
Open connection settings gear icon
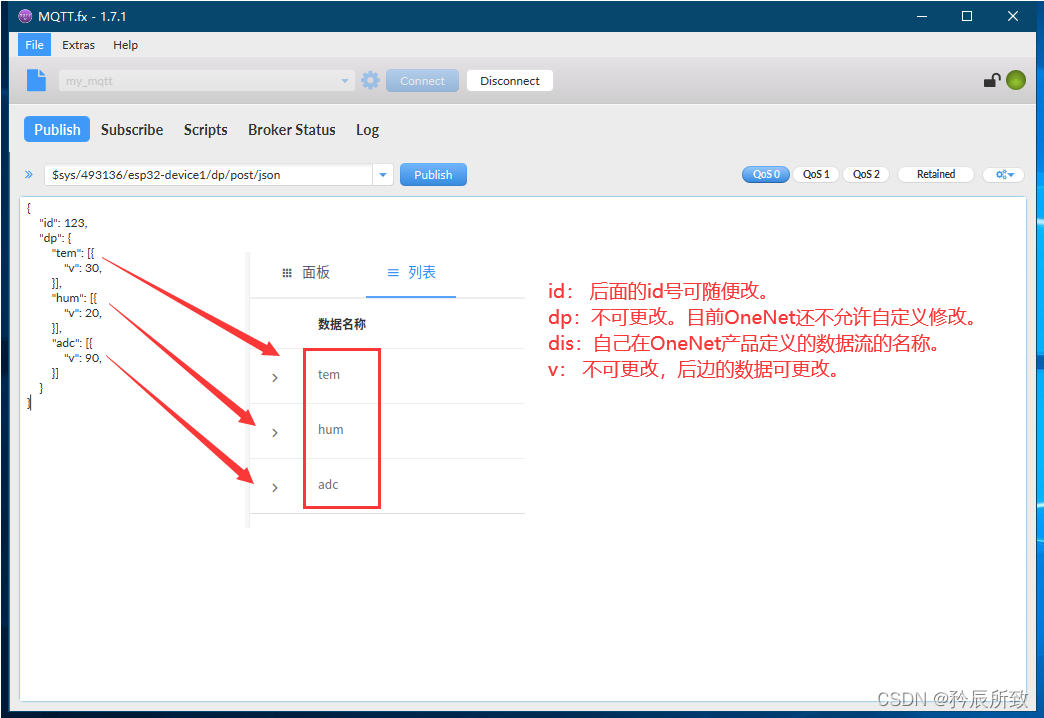coord(370,81)
